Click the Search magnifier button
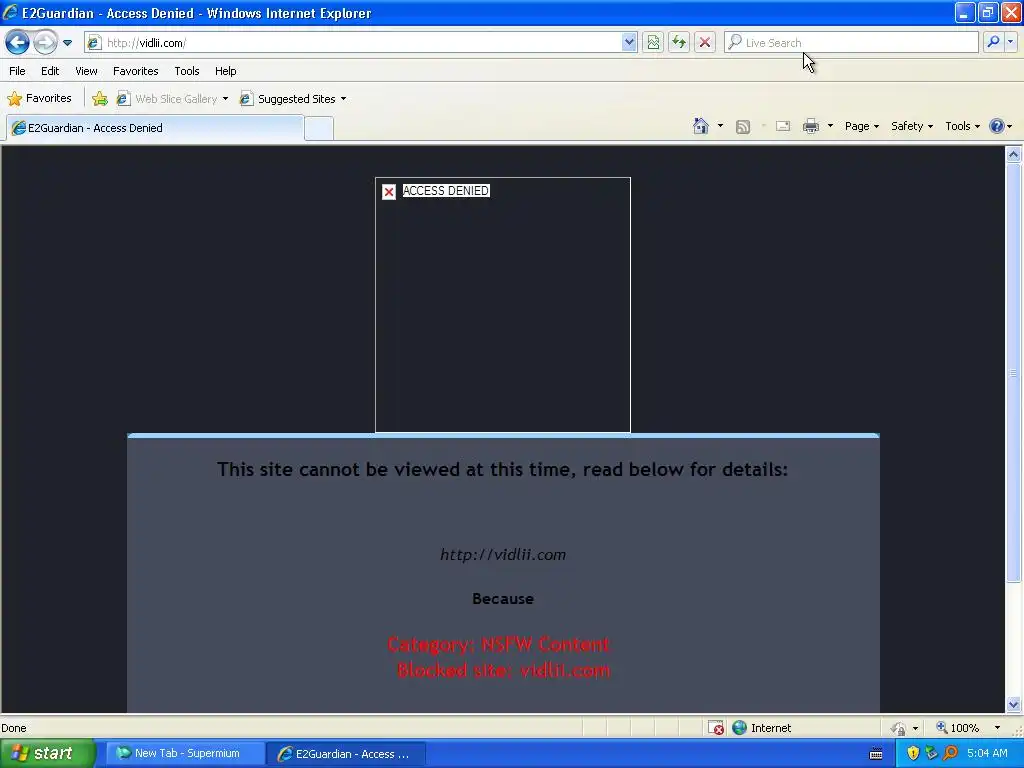Image resolution: width=1024 pixels, height=768 pixels. click(993, 42)
